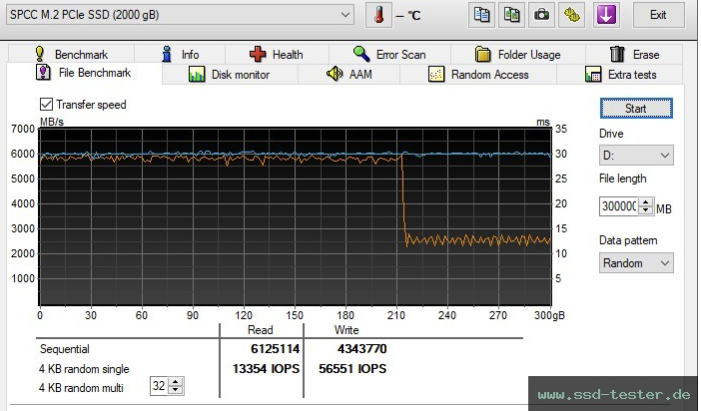This screenshot has width=701, height=411.
Task: Click the File length input field
Action: (619, 206)
